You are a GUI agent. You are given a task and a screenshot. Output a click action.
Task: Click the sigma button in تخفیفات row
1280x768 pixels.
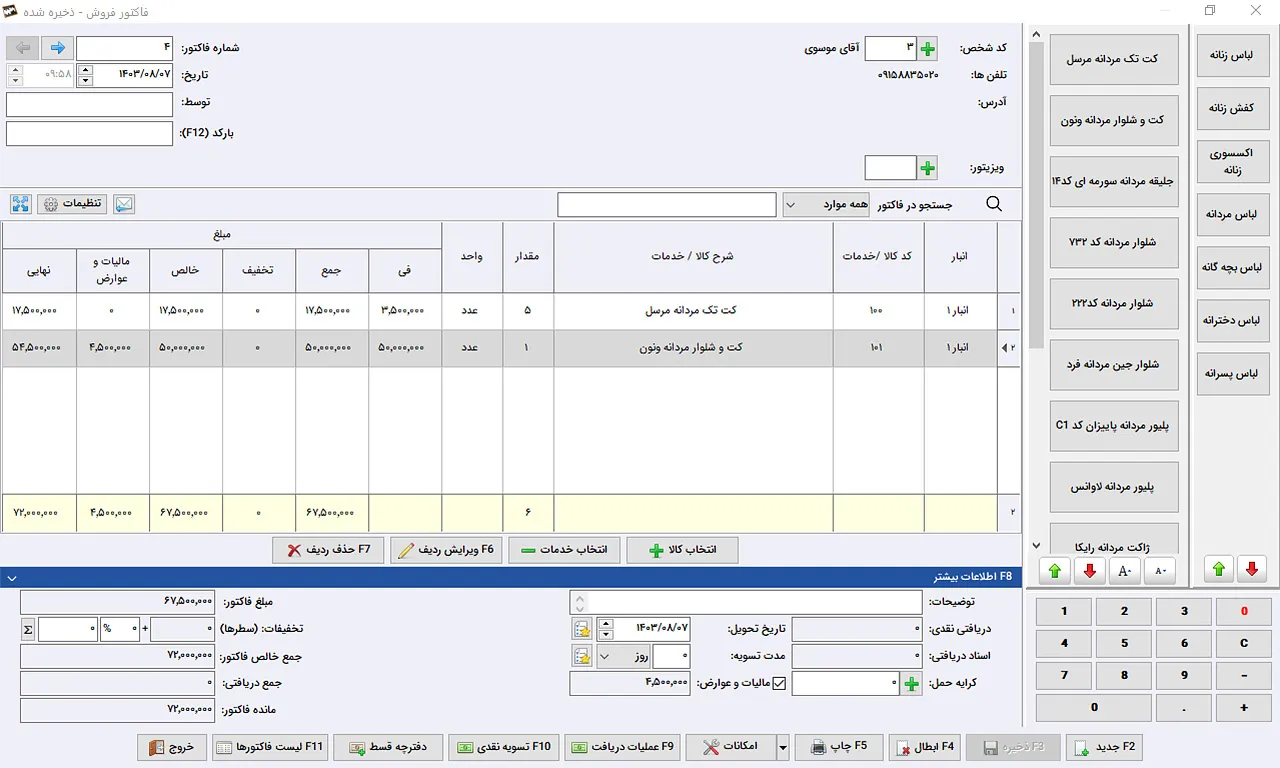(28, 629)
